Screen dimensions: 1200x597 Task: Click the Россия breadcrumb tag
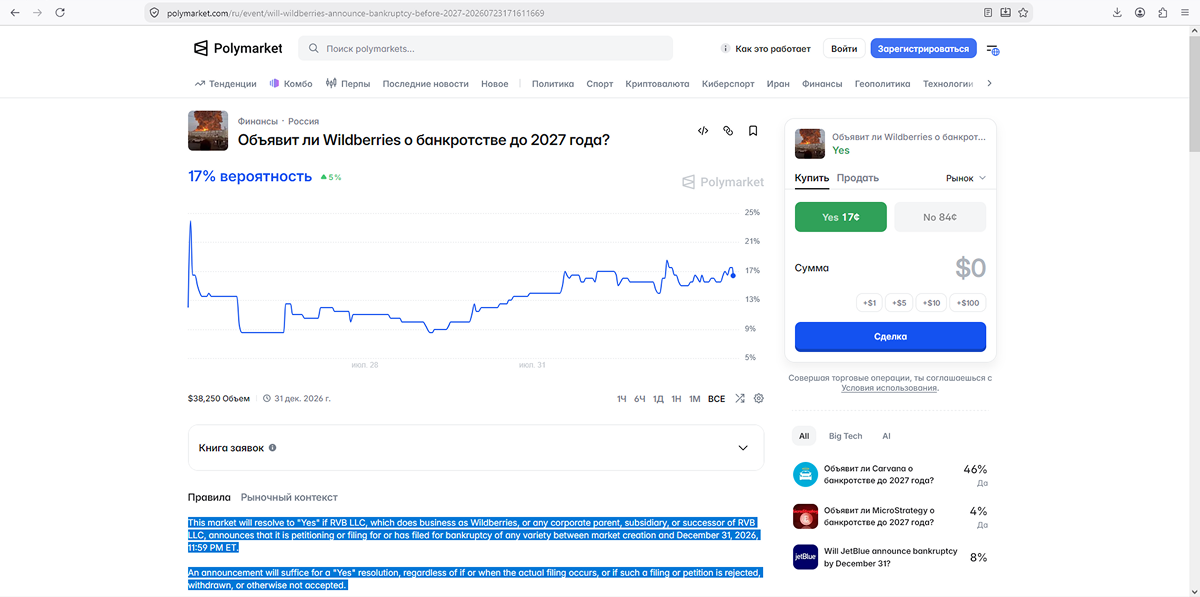coord(304,121)
